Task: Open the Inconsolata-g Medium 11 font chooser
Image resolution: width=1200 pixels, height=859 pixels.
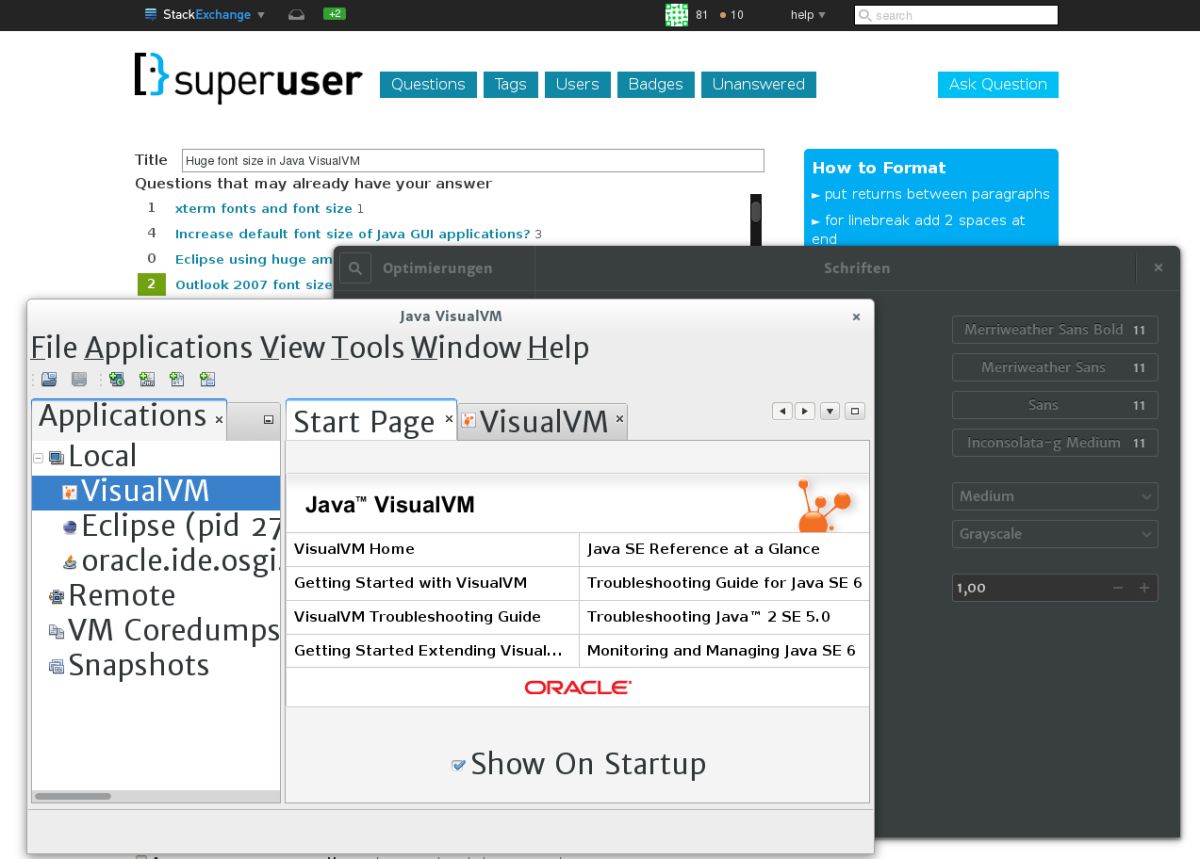Action: (1055, 443)
